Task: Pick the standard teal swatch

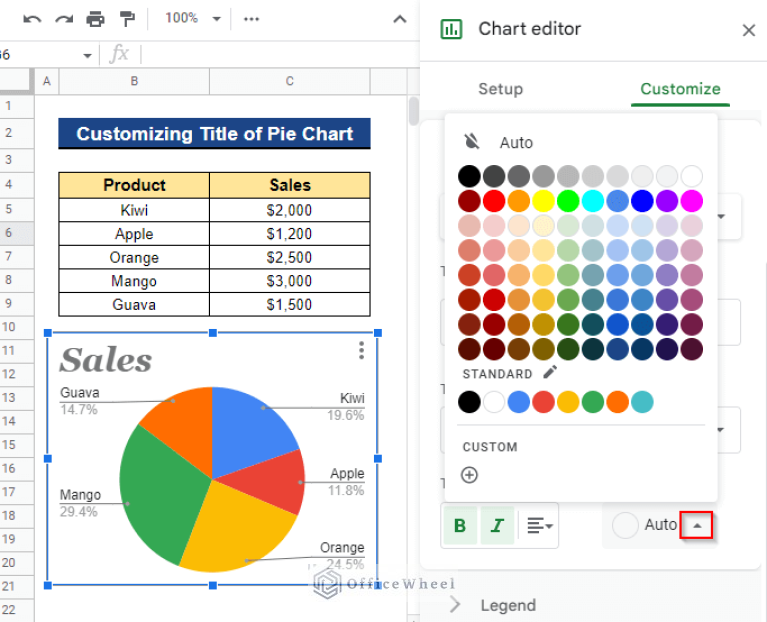Action: click(642, 402)
